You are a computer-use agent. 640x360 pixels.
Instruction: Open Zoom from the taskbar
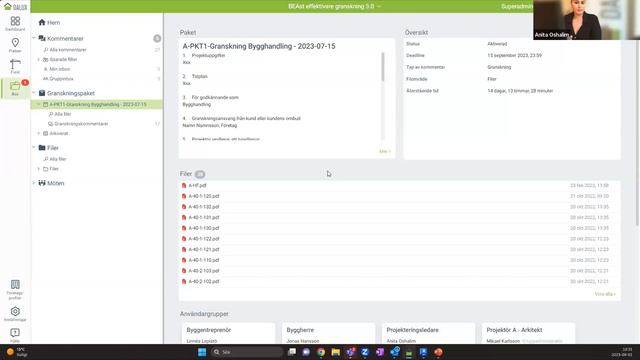(365, 352)
